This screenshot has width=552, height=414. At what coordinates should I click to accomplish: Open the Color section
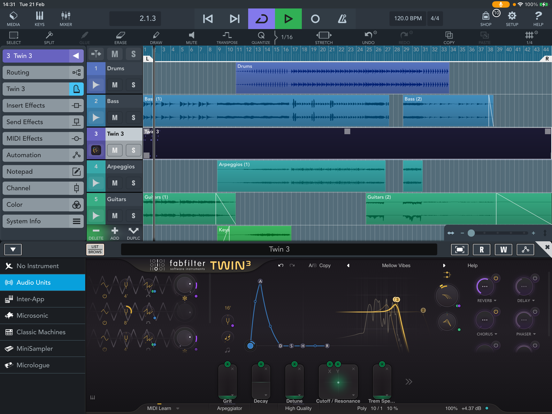(x=43, y=205)
